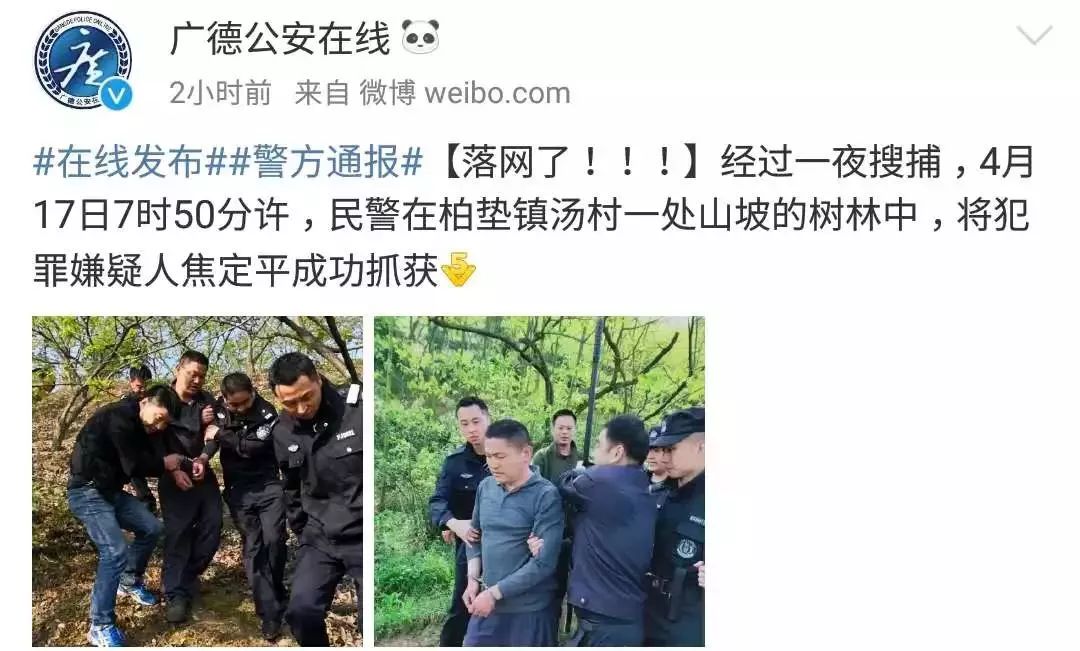Click the panda emoji beside the username
Screen dimensions: 1080x651
pos(420,36)
